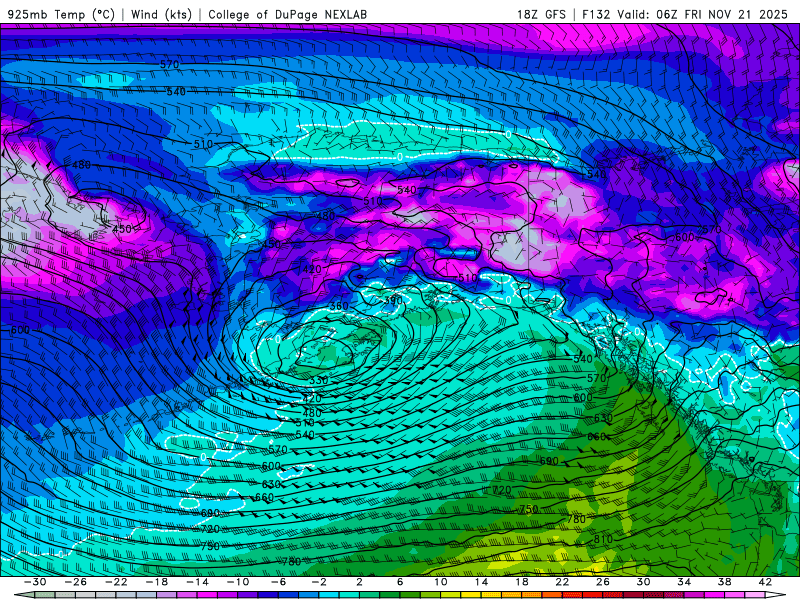This screenshot has width=800, height=600.
Task: Click the '925mb Temp (°C)' title text
Action: 61,14
